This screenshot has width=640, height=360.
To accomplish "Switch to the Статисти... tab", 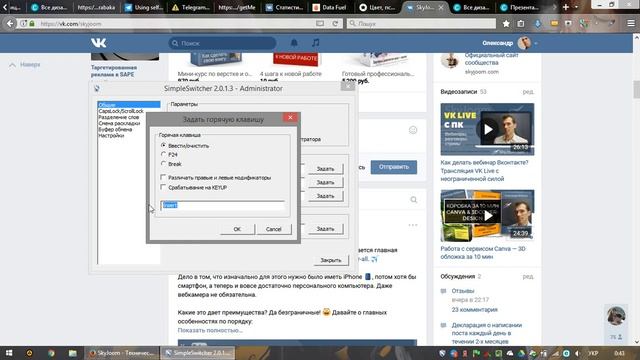I will tap(284, 7).
